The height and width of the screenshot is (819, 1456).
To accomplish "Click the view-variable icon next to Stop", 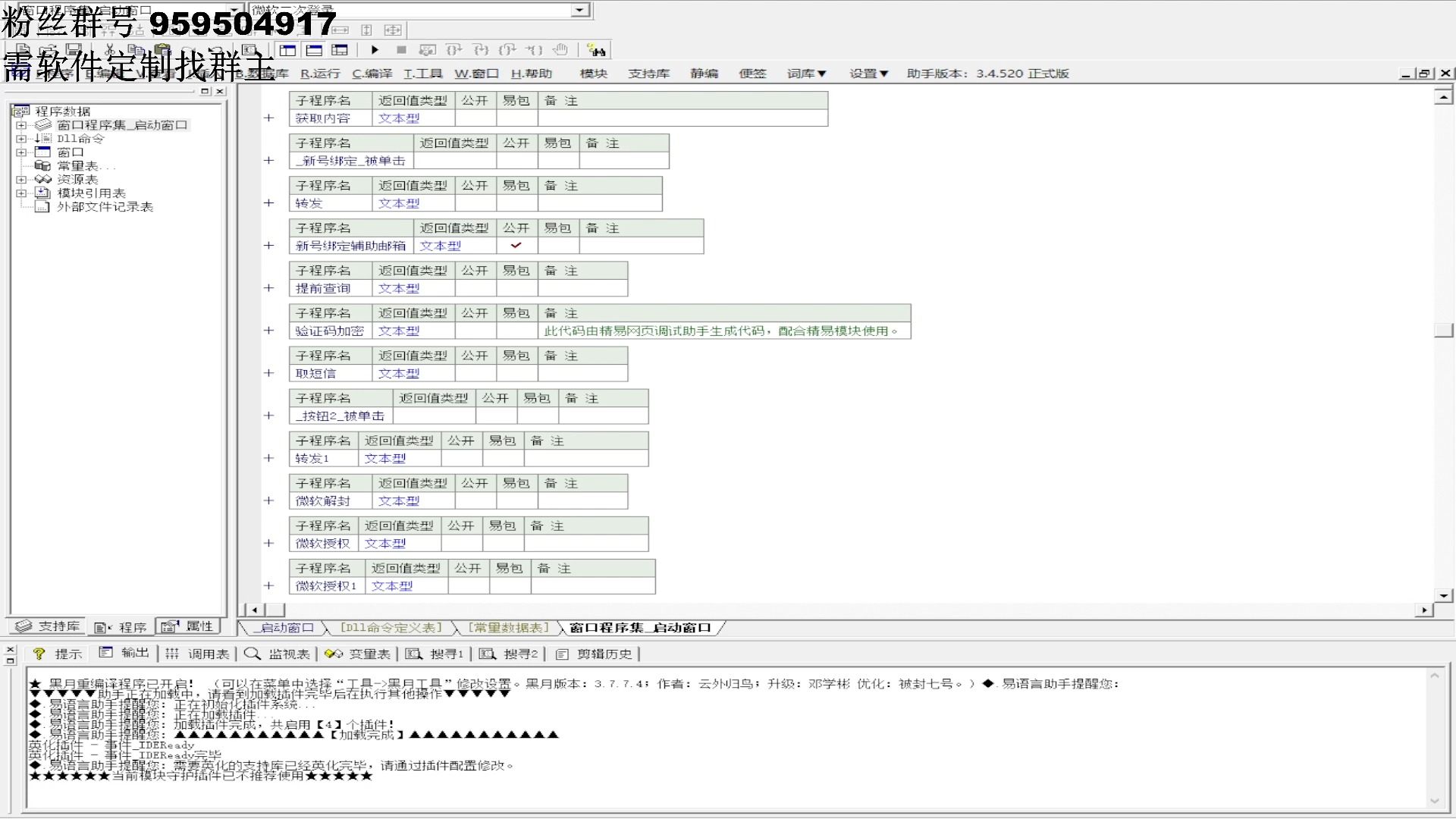I will pyautogui.click(x=428, y=50).
